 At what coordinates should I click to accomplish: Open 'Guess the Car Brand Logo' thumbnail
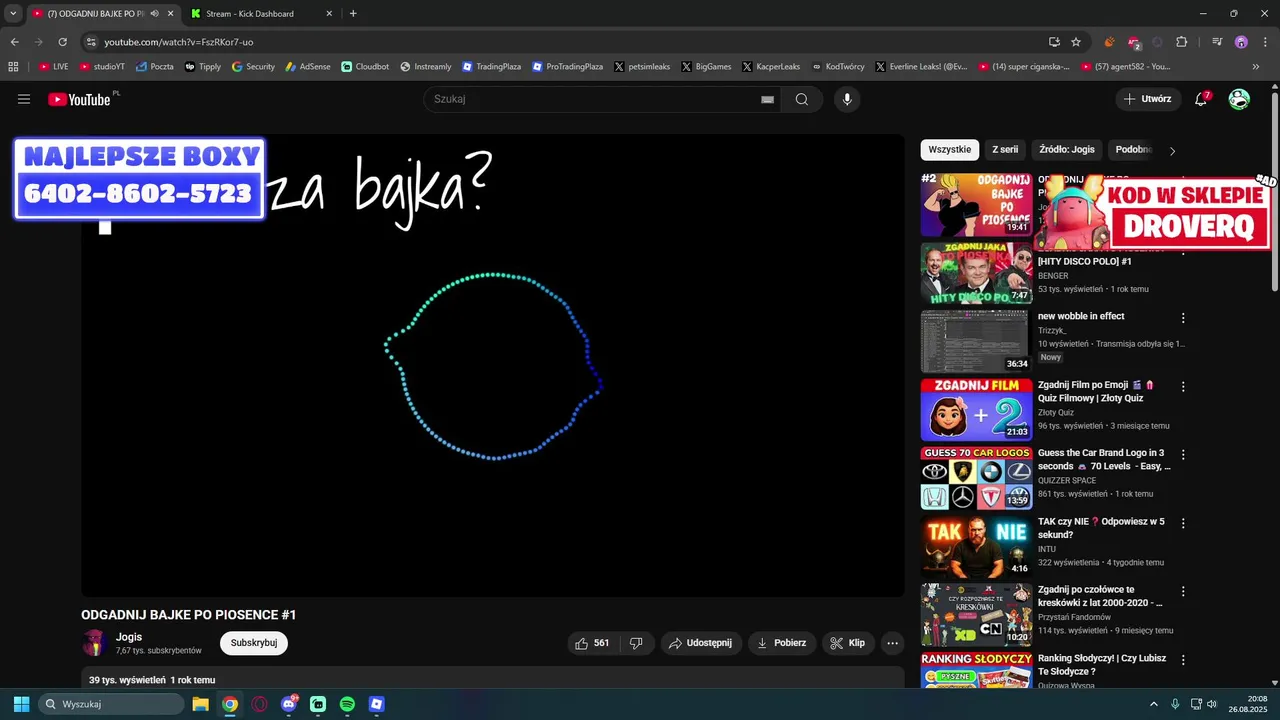[976, 478]
